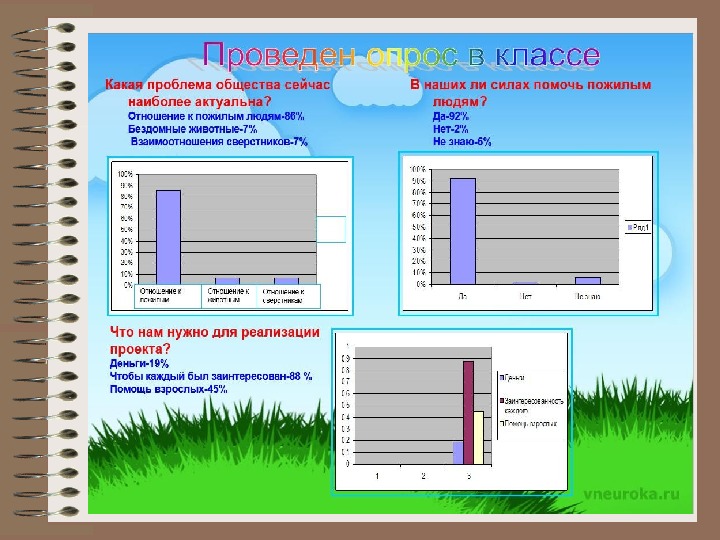This screenshot has width=720, height=540.
Task: Click the pale yellow bar in the third chart
Action: [x=478, y=438]
